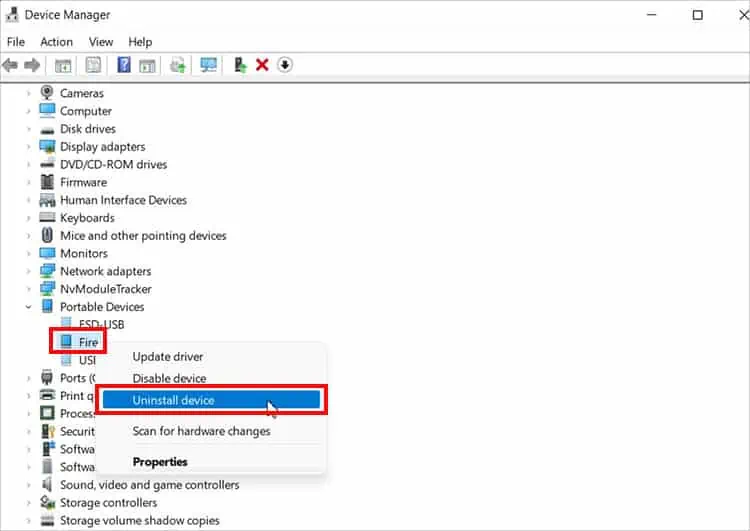Screen dimensions: 750x531
Task: Click the Keyboards icon
Action: click(47, 218)
